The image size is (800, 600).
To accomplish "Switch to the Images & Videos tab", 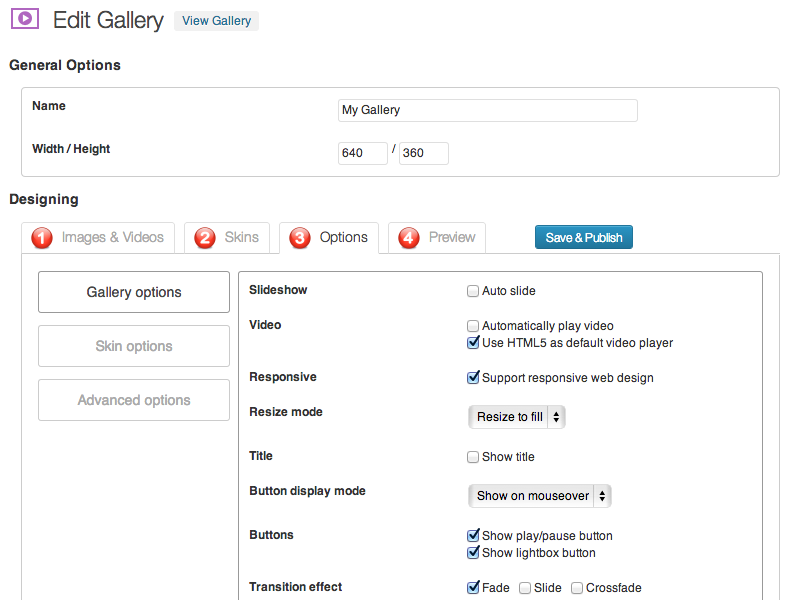I will (112, 237).
